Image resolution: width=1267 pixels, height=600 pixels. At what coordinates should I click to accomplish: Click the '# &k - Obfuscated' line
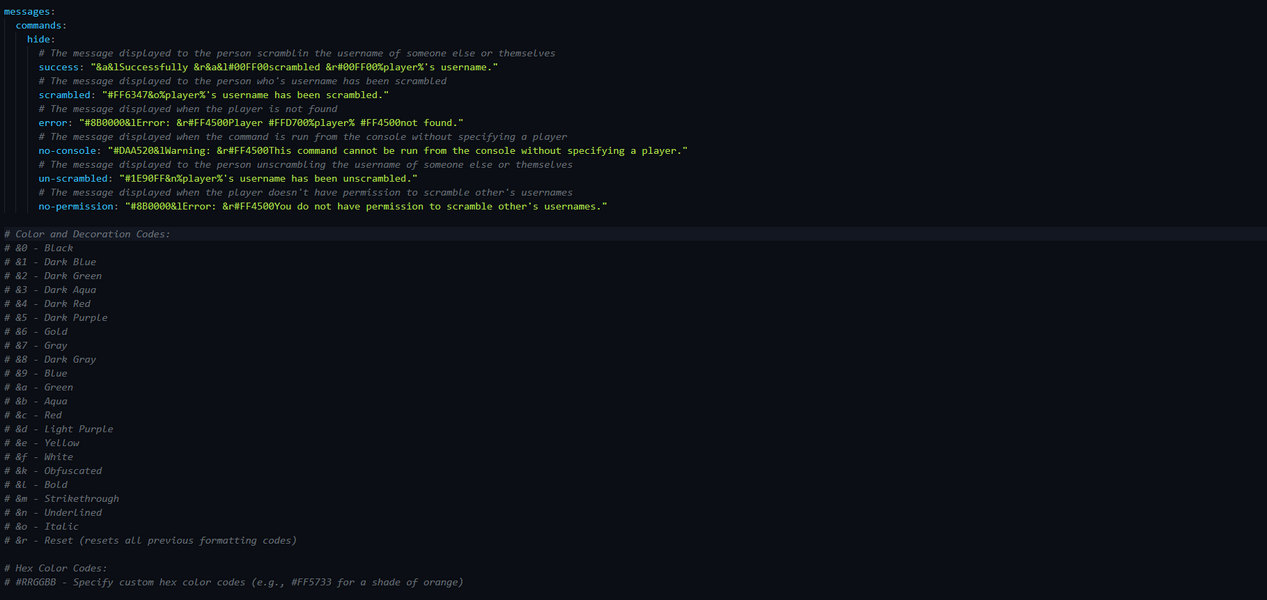click(x=53, y=471)
